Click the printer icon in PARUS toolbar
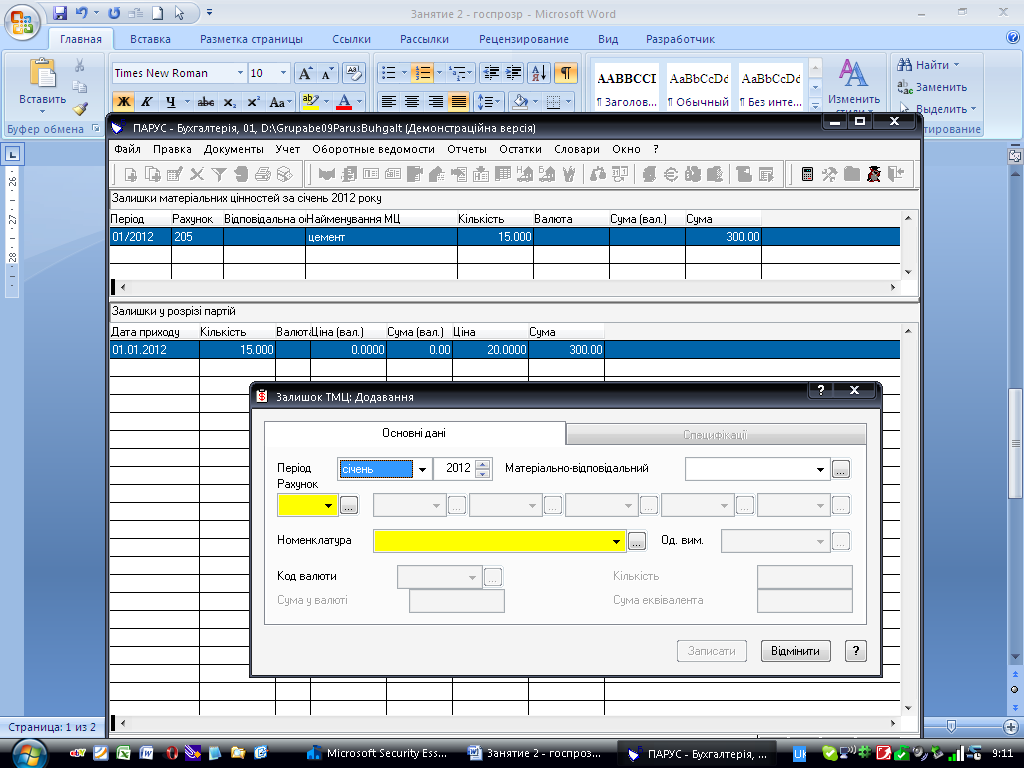Viewport: 1024px width, 768px height. pos(263,174)
